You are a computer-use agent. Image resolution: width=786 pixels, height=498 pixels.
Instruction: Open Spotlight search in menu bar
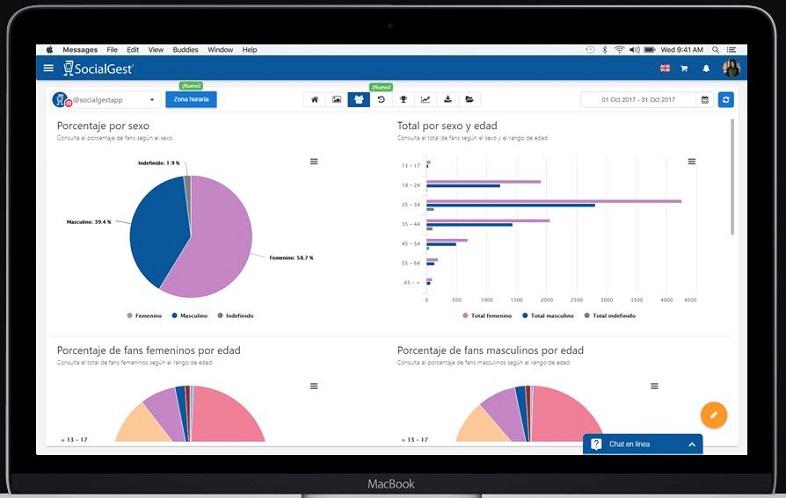[715, 50]
